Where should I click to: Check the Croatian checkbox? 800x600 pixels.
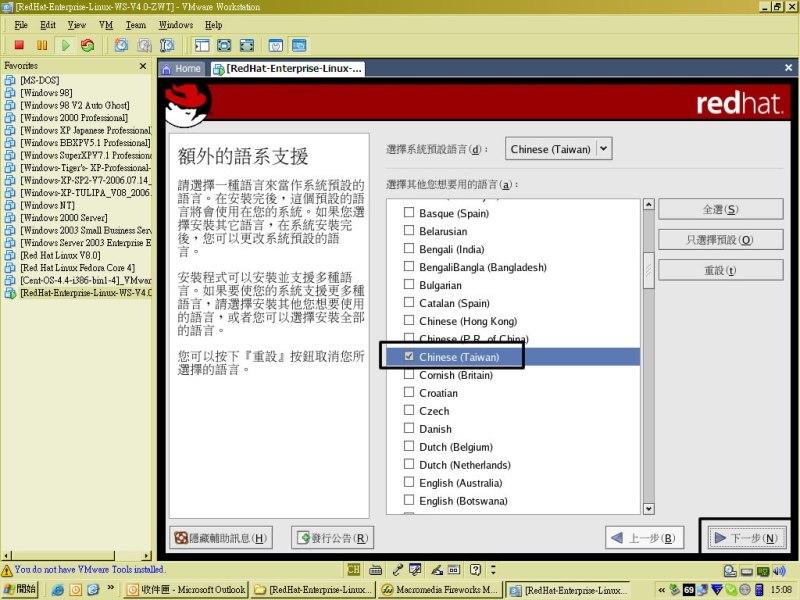pos(409,392)
